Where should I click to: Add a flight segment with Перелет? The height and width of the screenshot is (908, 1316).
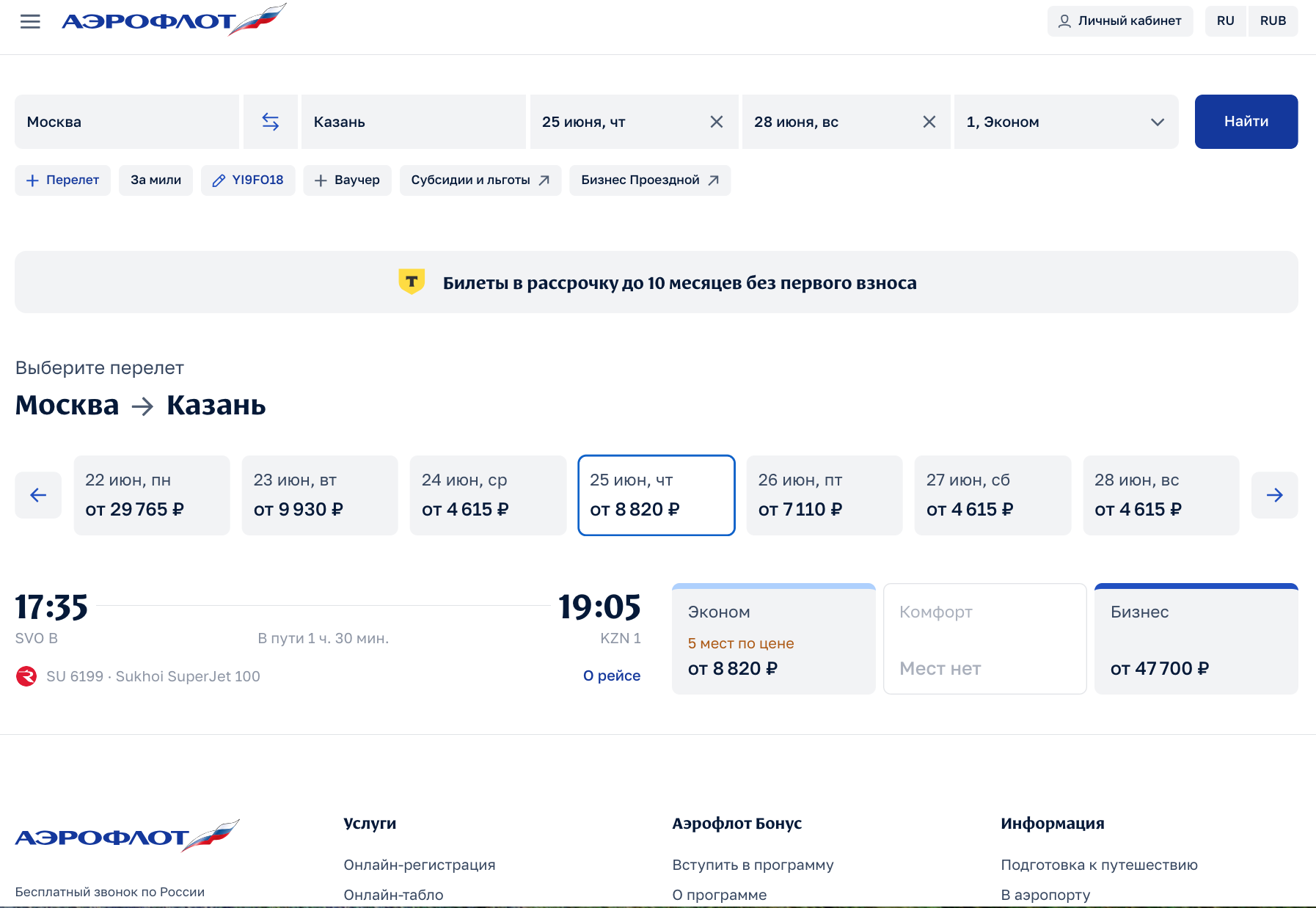click(x=62, y=180)
